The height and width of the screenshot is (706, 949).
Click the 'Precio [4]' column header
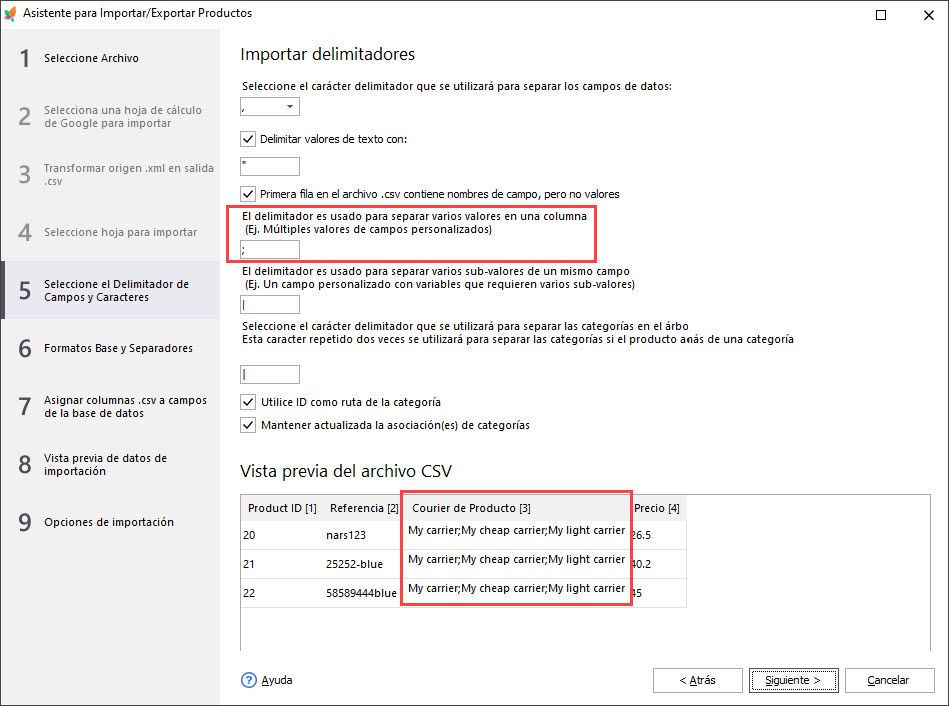coord(658,508)
